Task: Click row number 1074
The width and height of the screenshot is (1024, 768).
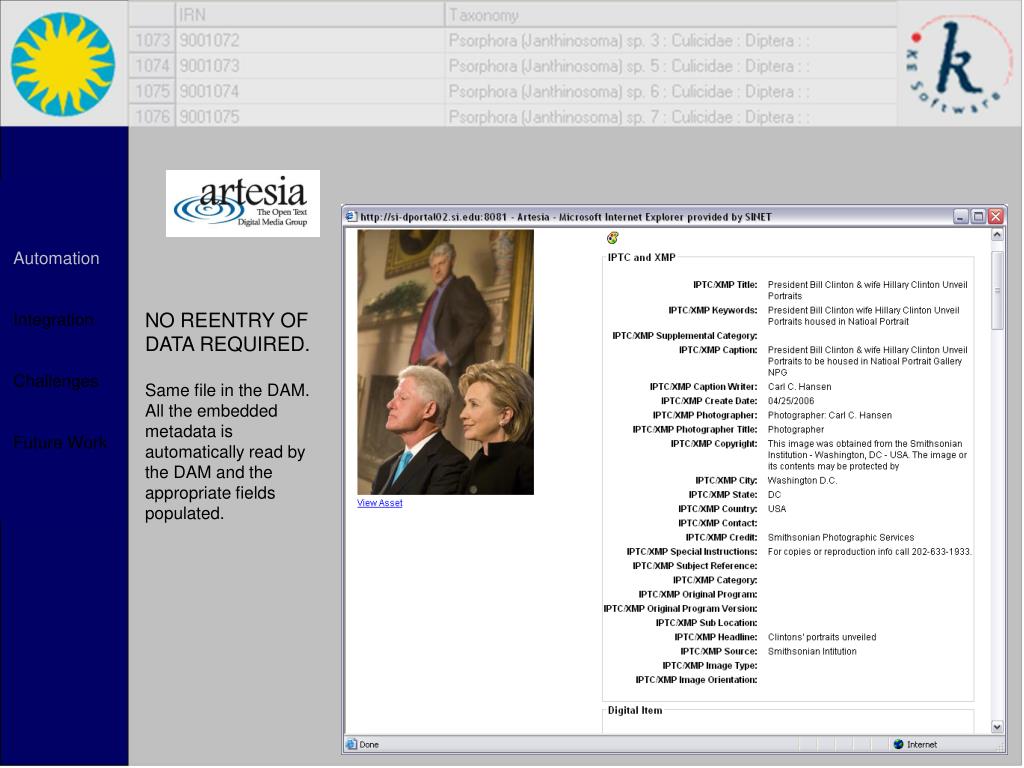Action: (x=152, y=66)
